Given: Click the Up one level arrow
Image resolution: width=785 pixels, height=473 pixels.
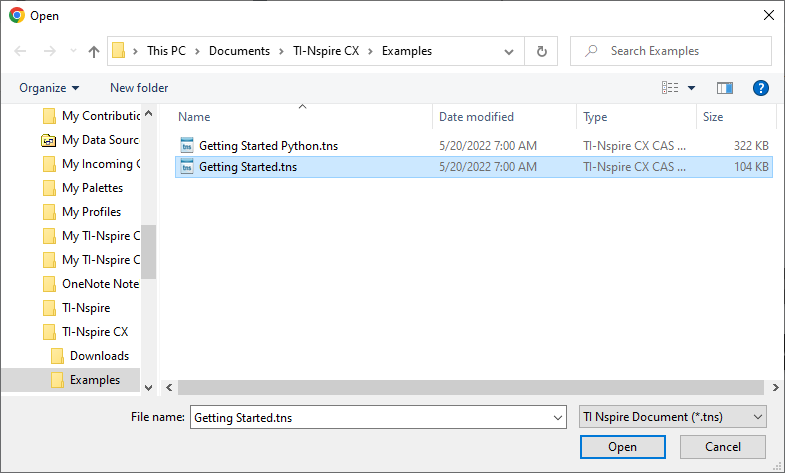Looking at the screenshot, I should coord(94,51).
